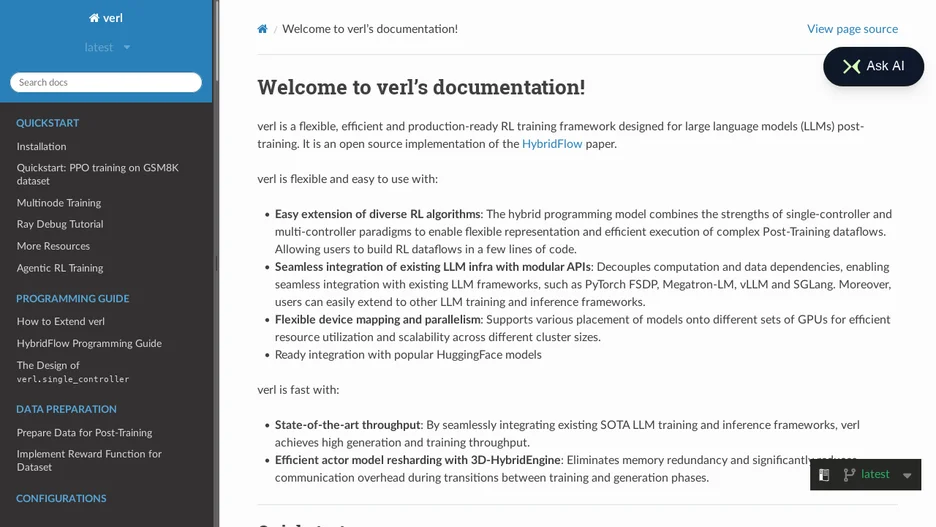Open the latest version dropdown under verl

click(107, 47)
